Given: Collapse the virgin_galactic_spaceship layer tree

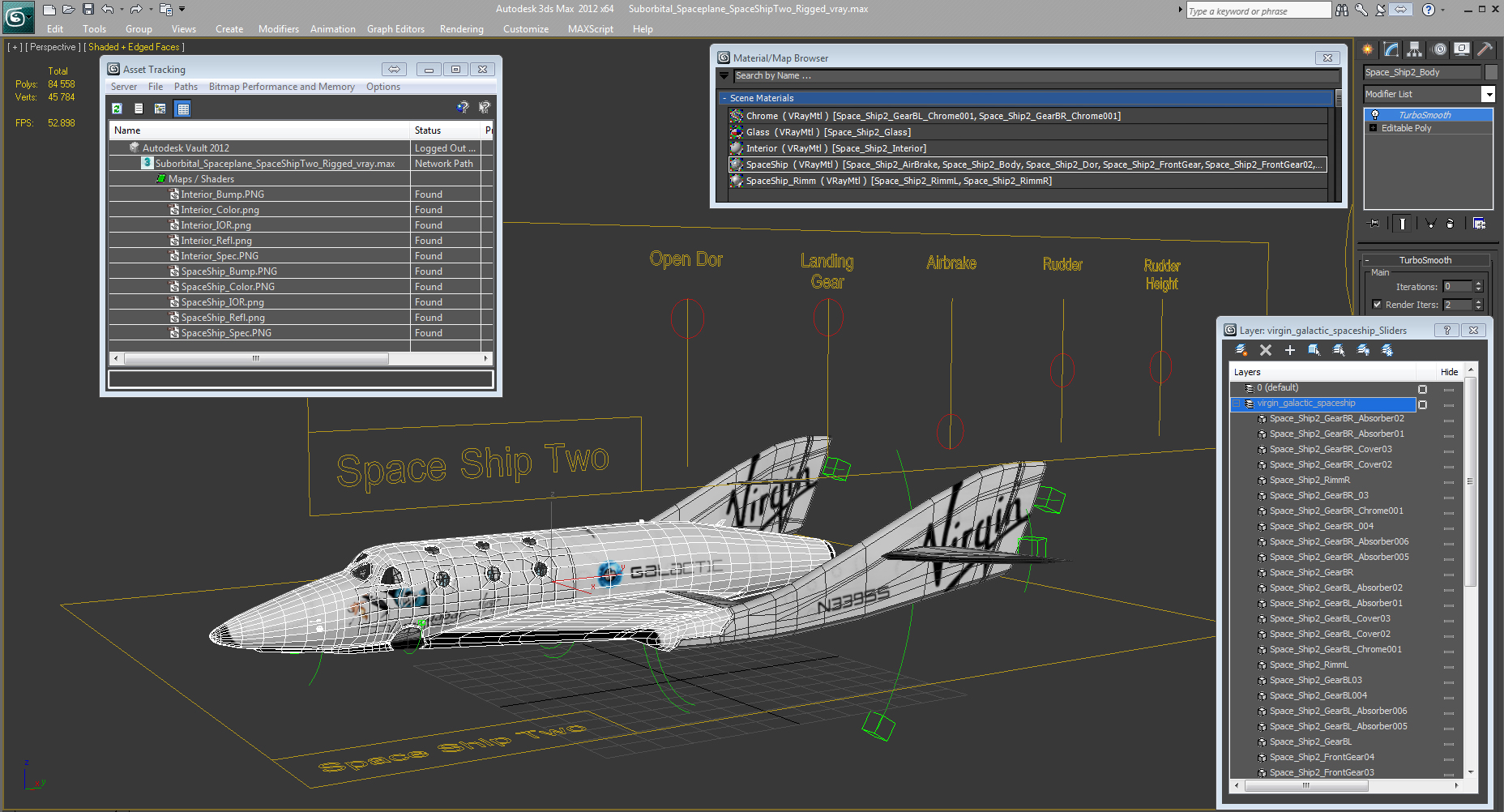Looking at the screenshot, I should 1237,404.
